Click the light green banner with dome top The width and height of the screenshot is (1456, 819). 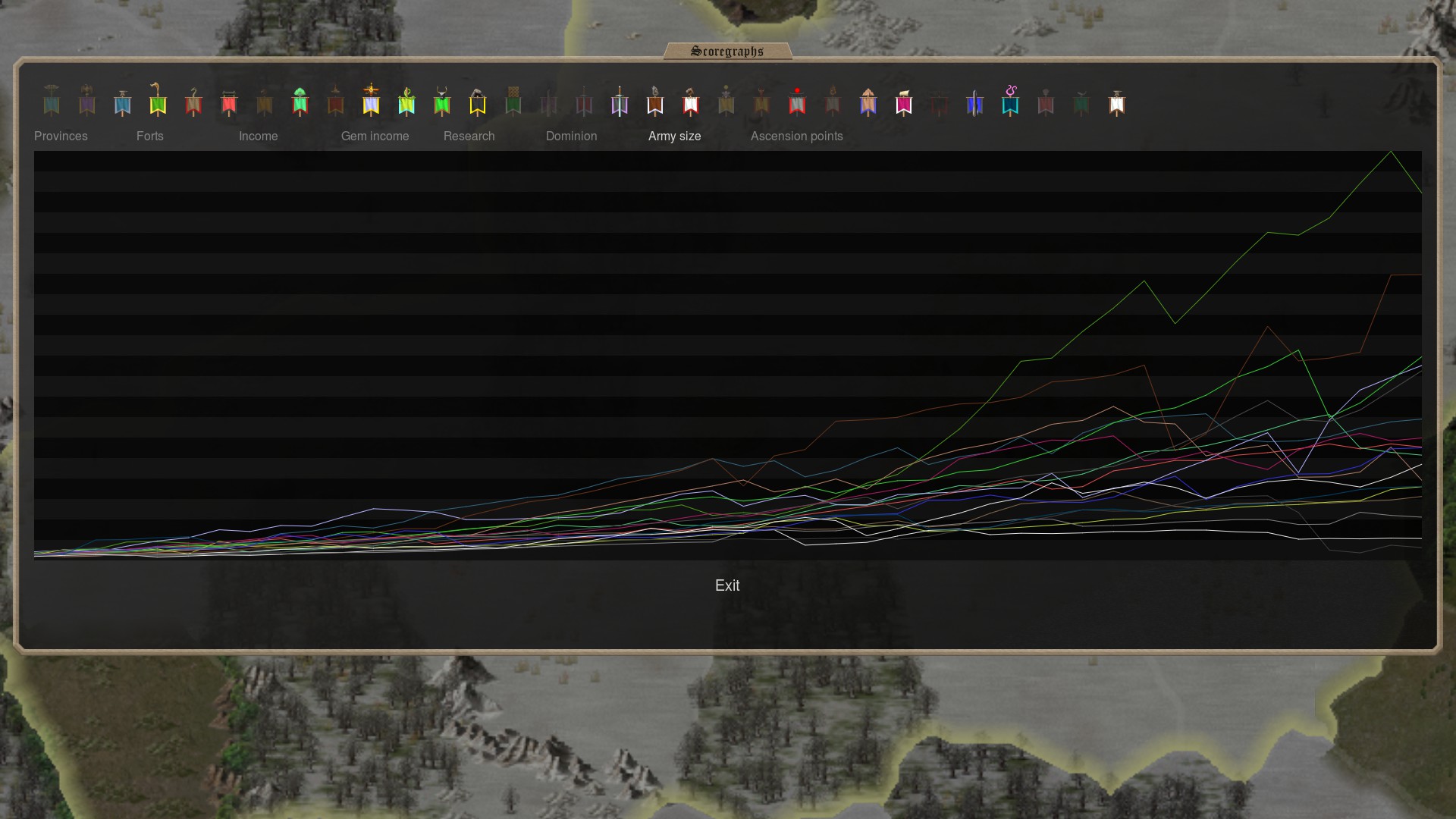[x=300, y=100]
